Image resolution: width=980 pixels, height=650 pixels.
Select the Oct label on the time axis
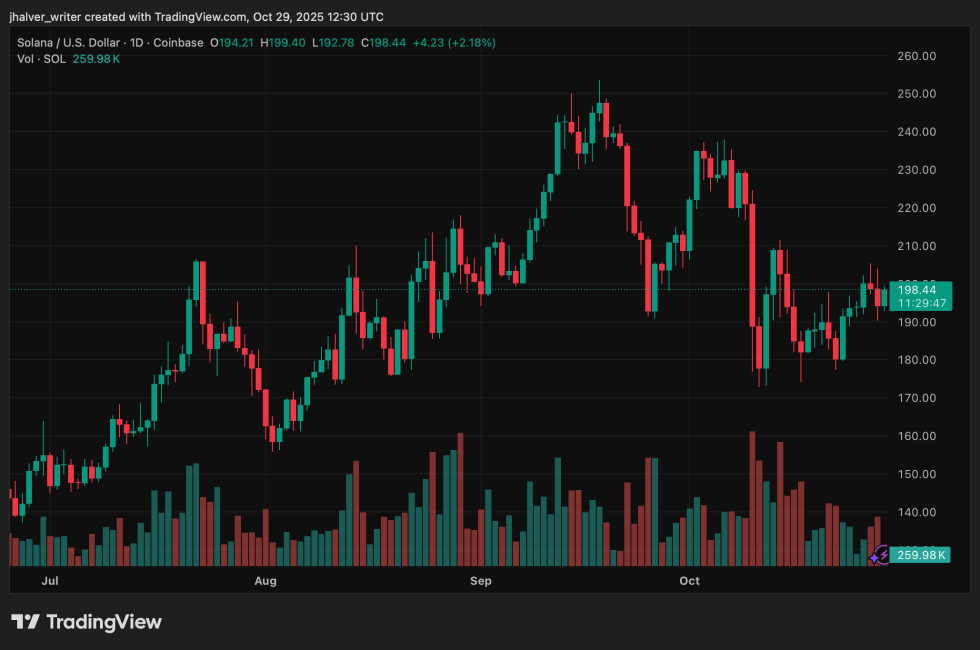coord(688,580)
